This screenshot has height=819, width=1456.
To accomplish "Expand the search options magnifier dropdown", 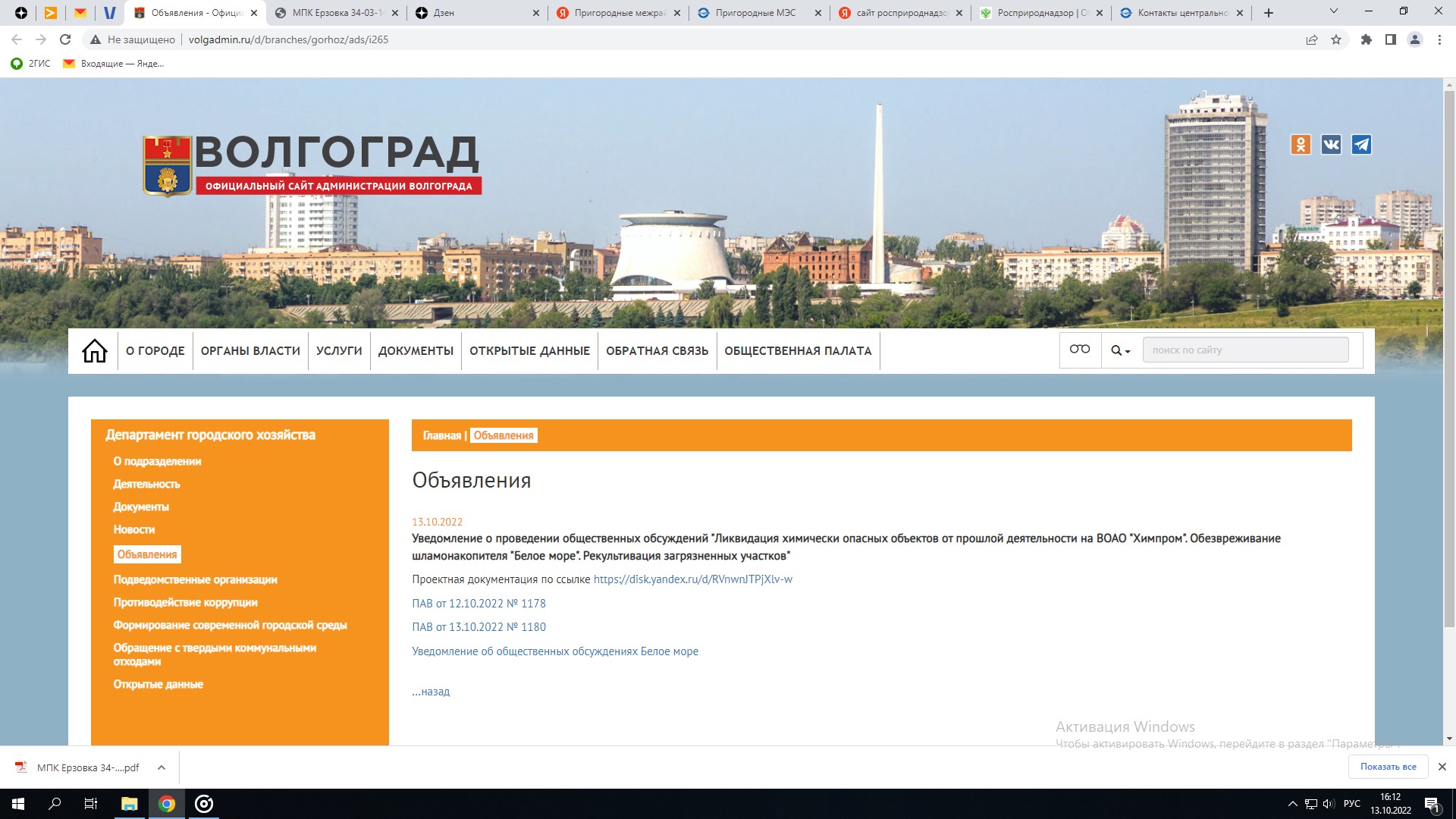I will pyautogui.click(x=1121, y=350).
